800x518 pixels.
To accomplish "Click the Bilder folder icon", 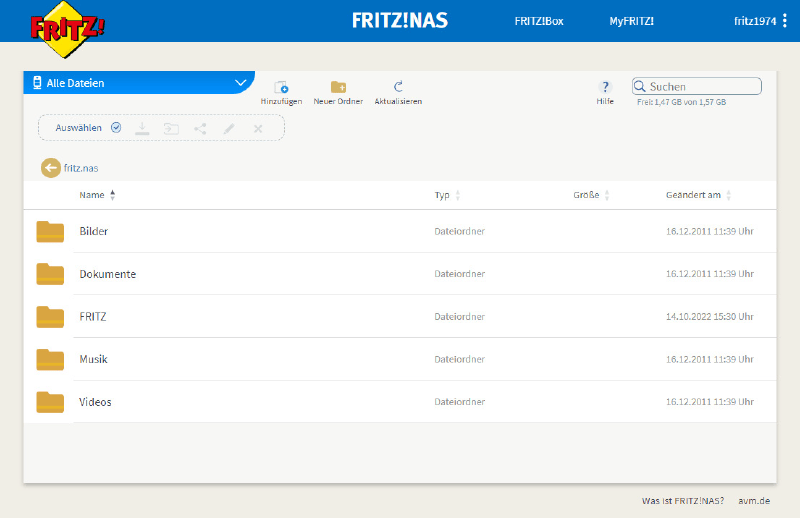I will (x=50, y=231).
